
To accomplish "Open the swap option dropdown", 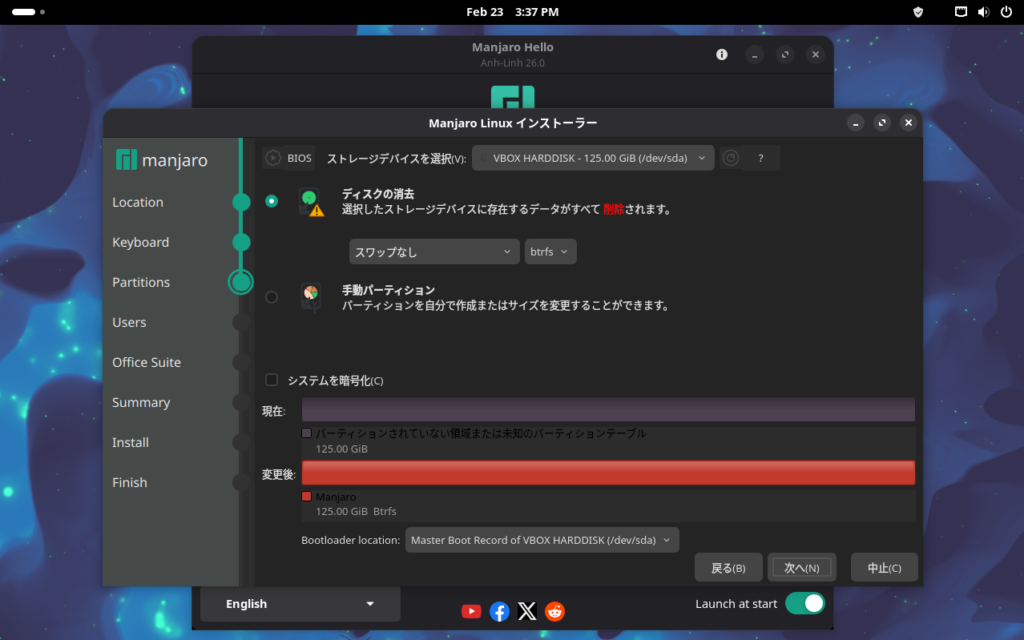I will point(433,252).
